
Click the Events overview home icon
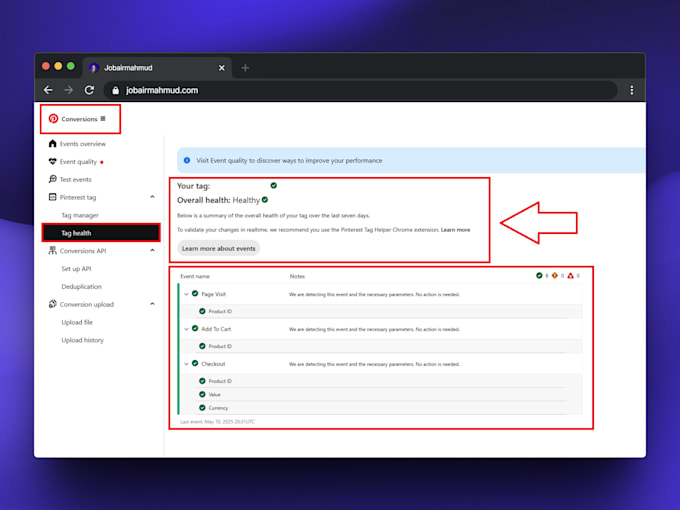coord(52,144)
